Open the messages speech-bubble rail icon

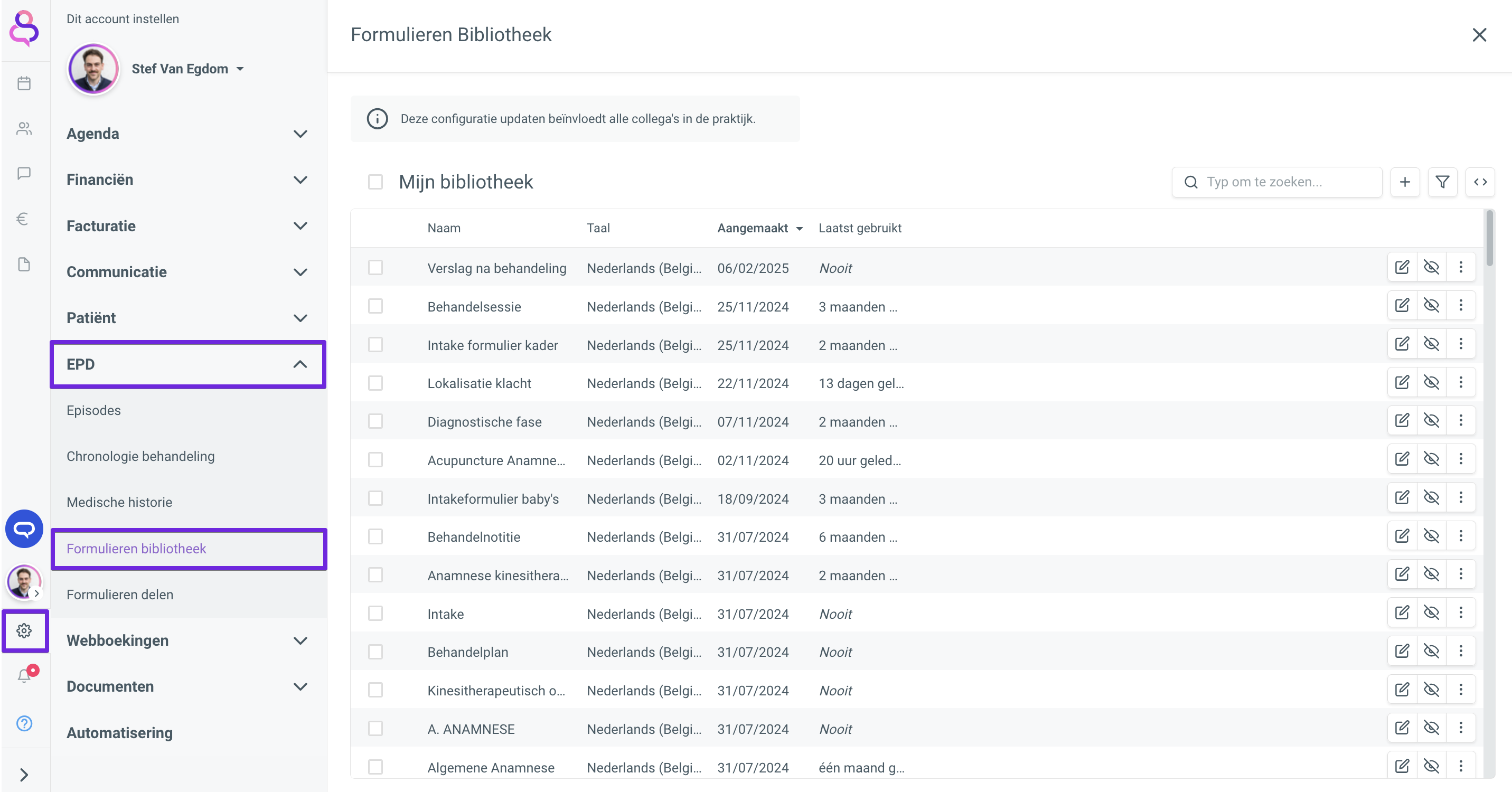pyautogui.click(x=24, y=174)
